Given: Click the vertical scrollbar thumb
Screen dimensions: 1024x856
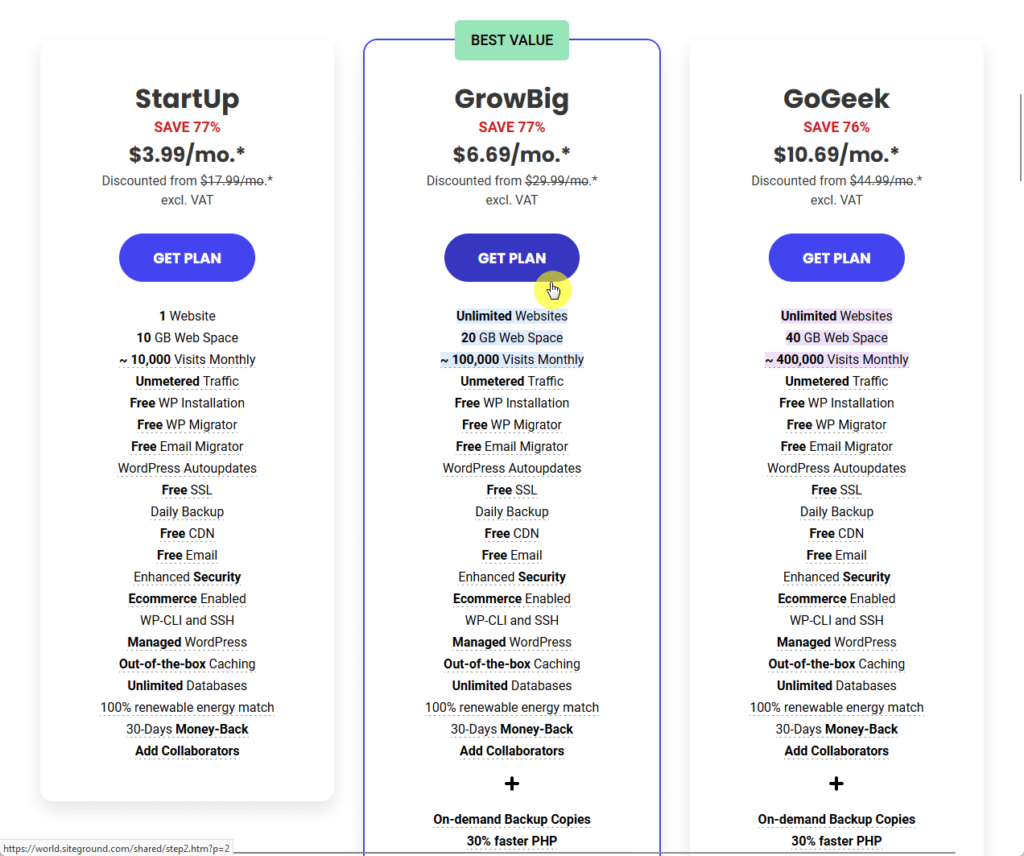Looking at the screenshot, I should pyautogui.click(x=1021, y=137).
